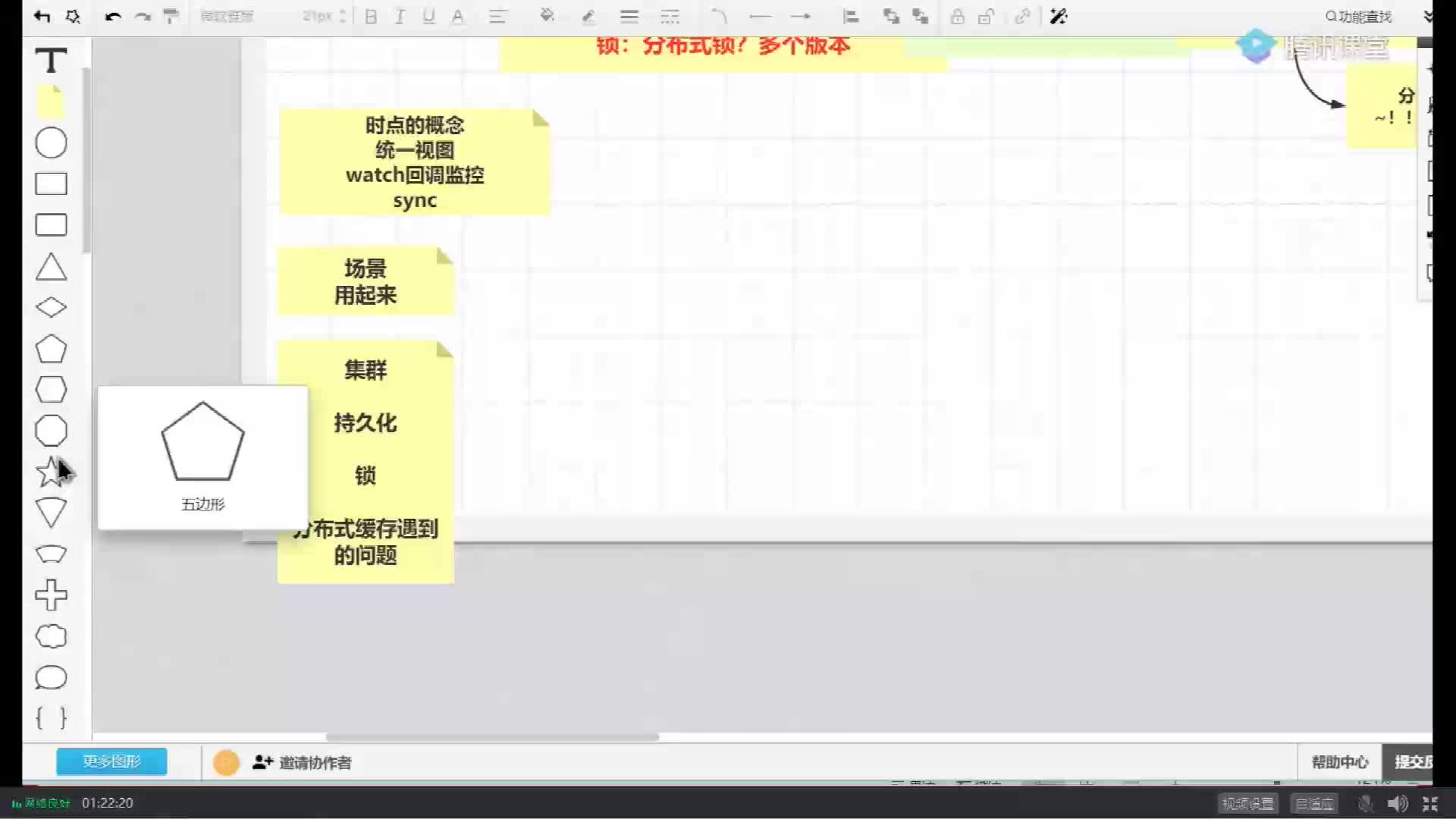
Task: Lock the selected shape
Action: 957,16
